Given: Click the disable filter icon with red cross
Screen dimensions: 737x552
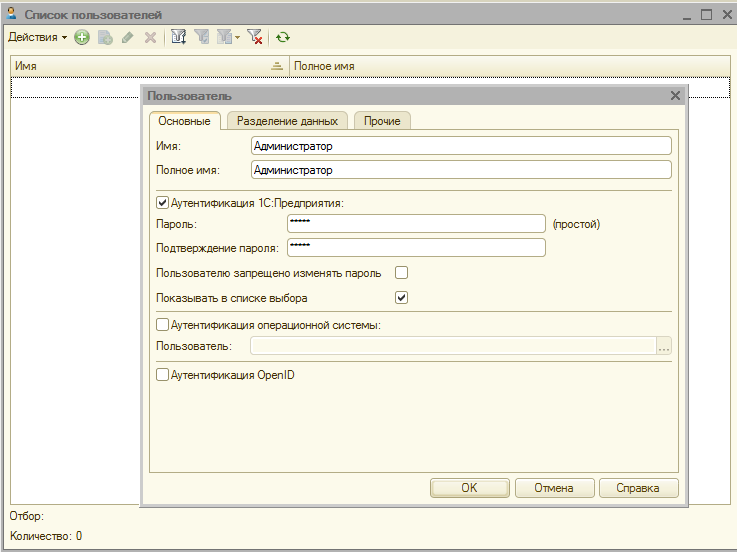Looking at the screenshot, I should (255, 37).
